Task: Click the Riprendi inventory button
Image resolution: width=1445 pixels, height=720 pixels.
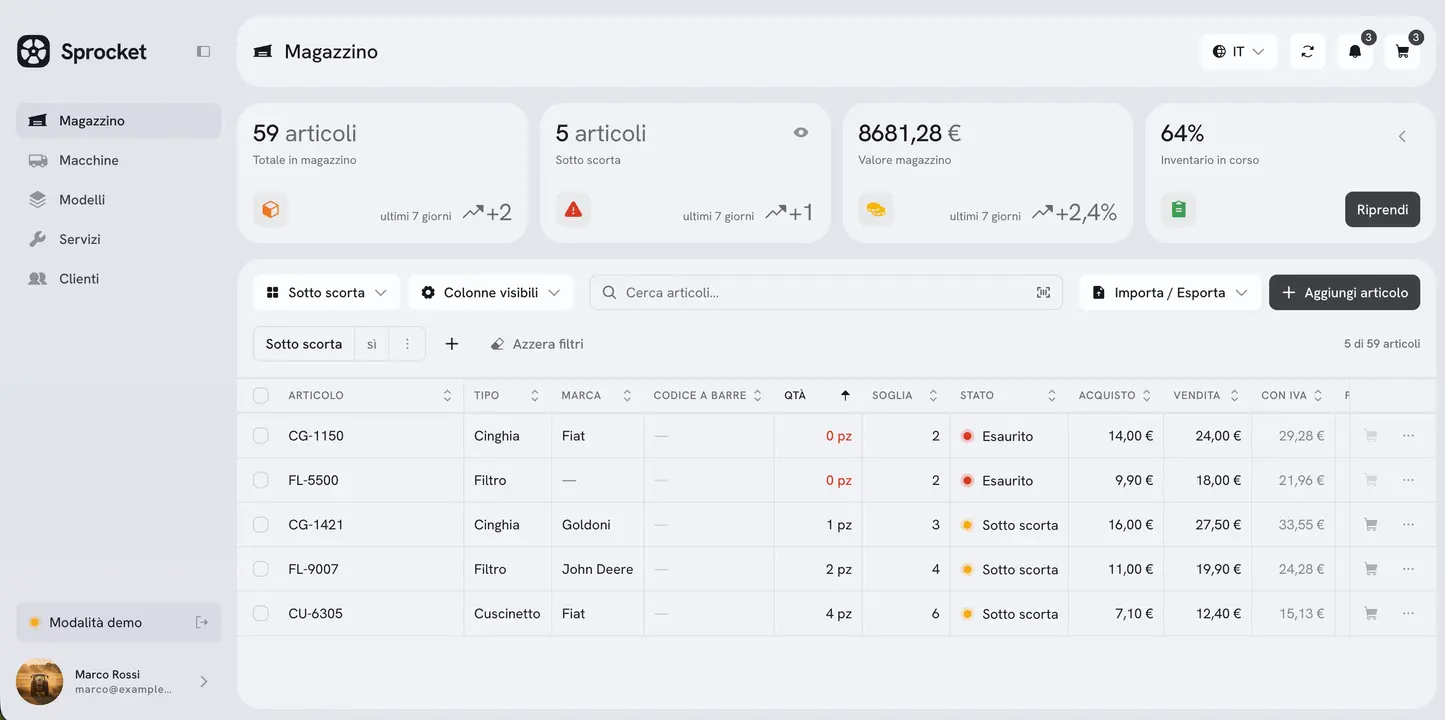Action: tap(1382, 210)
